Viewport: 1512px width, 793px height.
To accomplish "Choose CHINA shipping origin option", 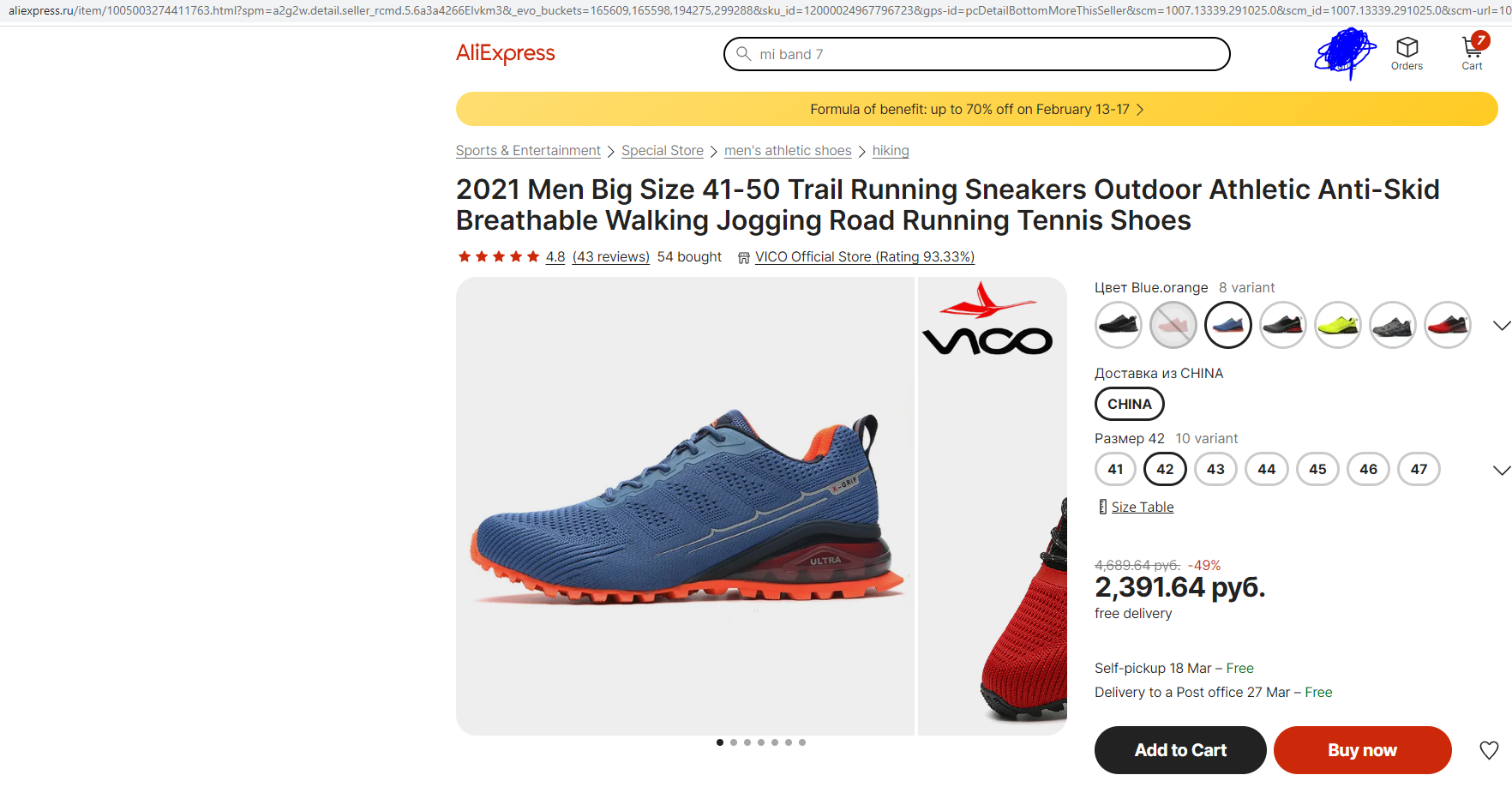I will tap(1129, 404).
